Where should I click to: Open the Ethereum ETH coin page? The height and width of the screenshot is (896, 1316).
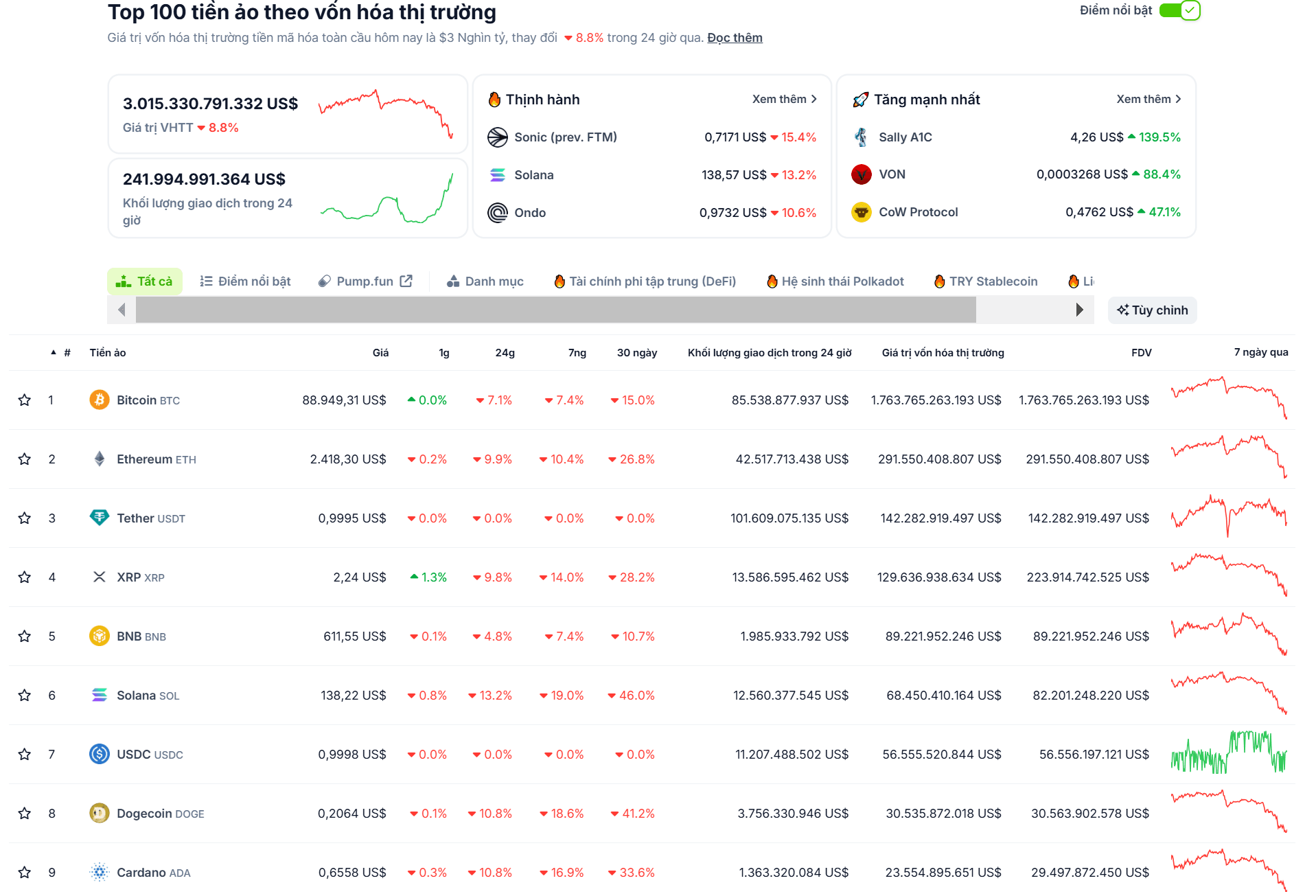157,459
